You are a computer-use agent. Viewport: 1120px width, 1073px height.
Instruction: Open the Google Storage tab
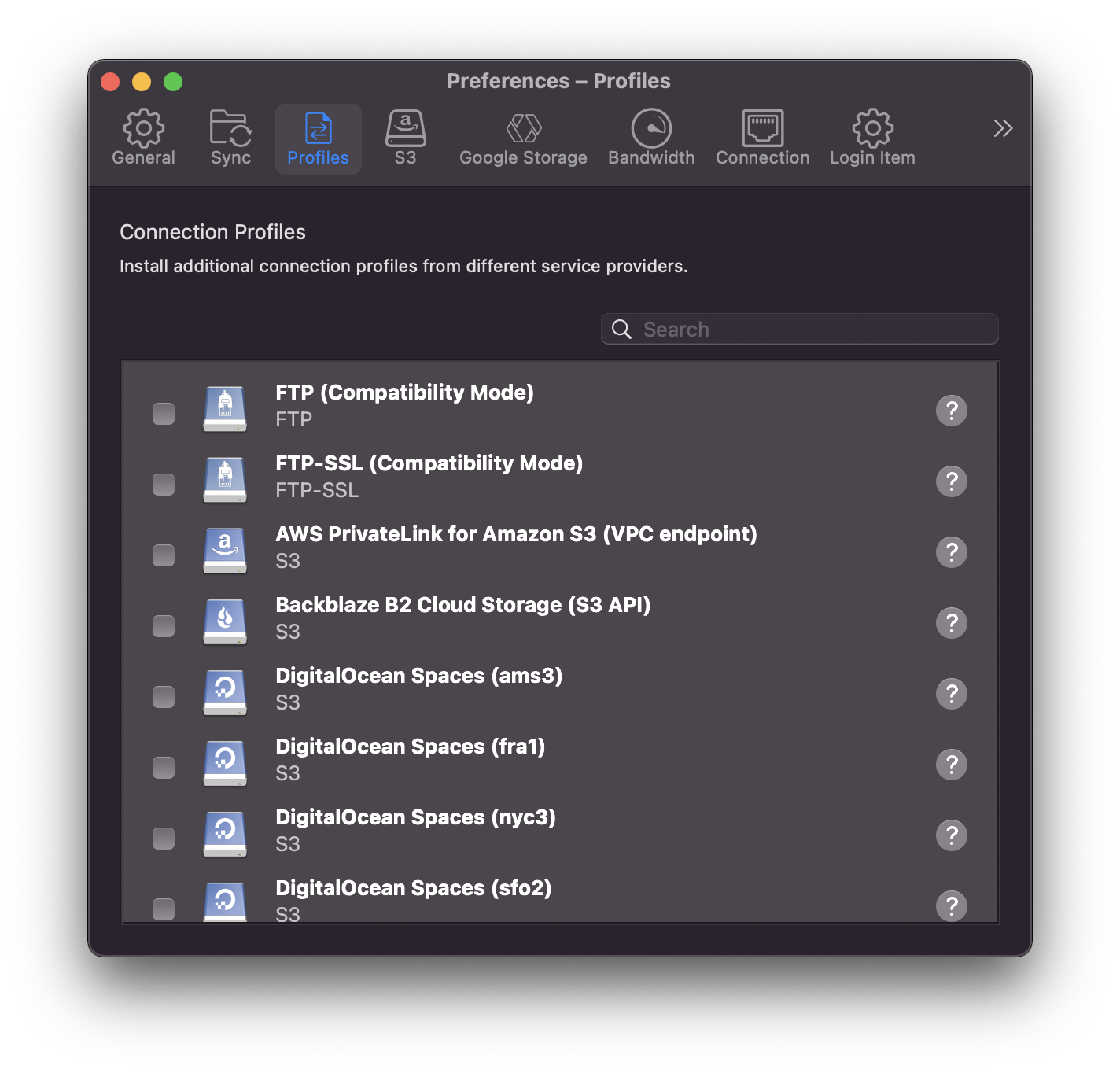[523, 138]
